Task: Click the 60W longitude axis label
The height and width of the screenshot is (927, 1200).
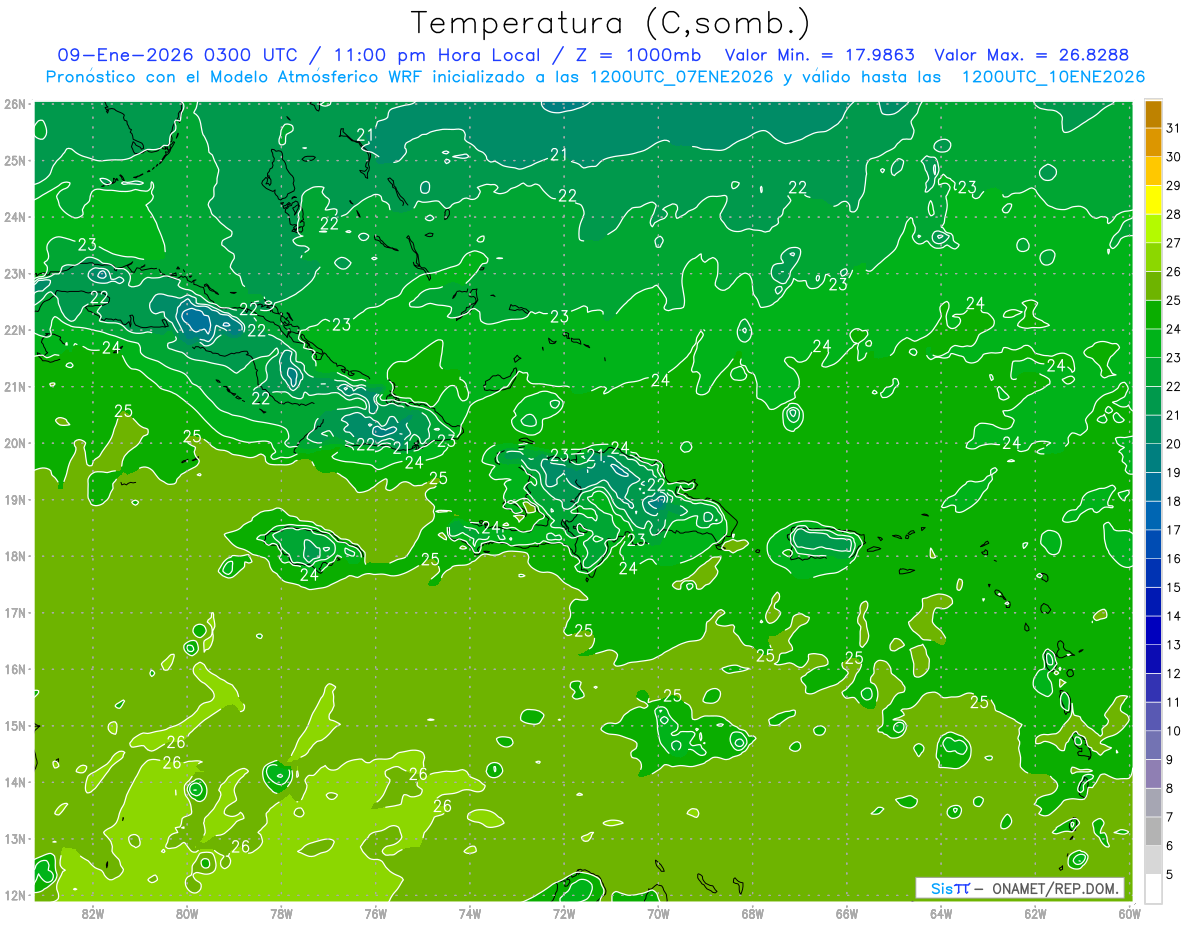Action: pyautogui.click(x=1129, y=913)
